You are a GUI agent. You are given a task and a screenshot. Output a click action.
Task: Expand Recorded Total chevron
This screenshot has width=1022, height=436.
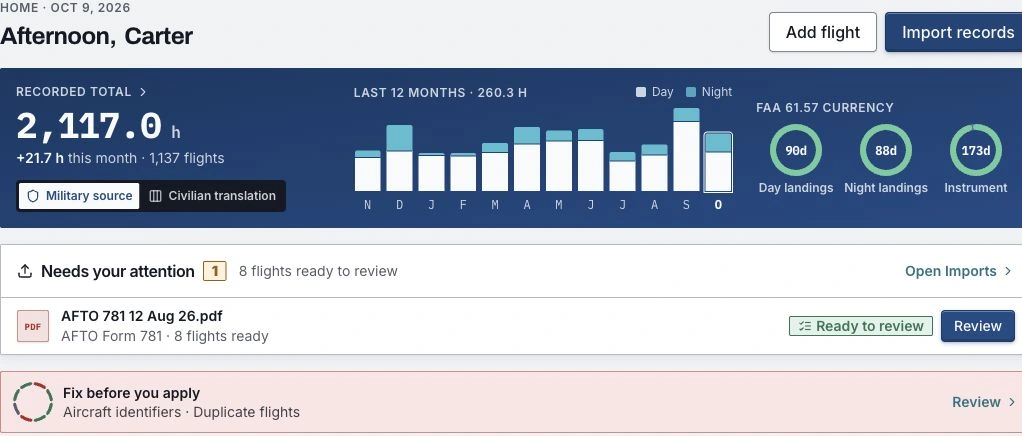[x=143, y=92]
